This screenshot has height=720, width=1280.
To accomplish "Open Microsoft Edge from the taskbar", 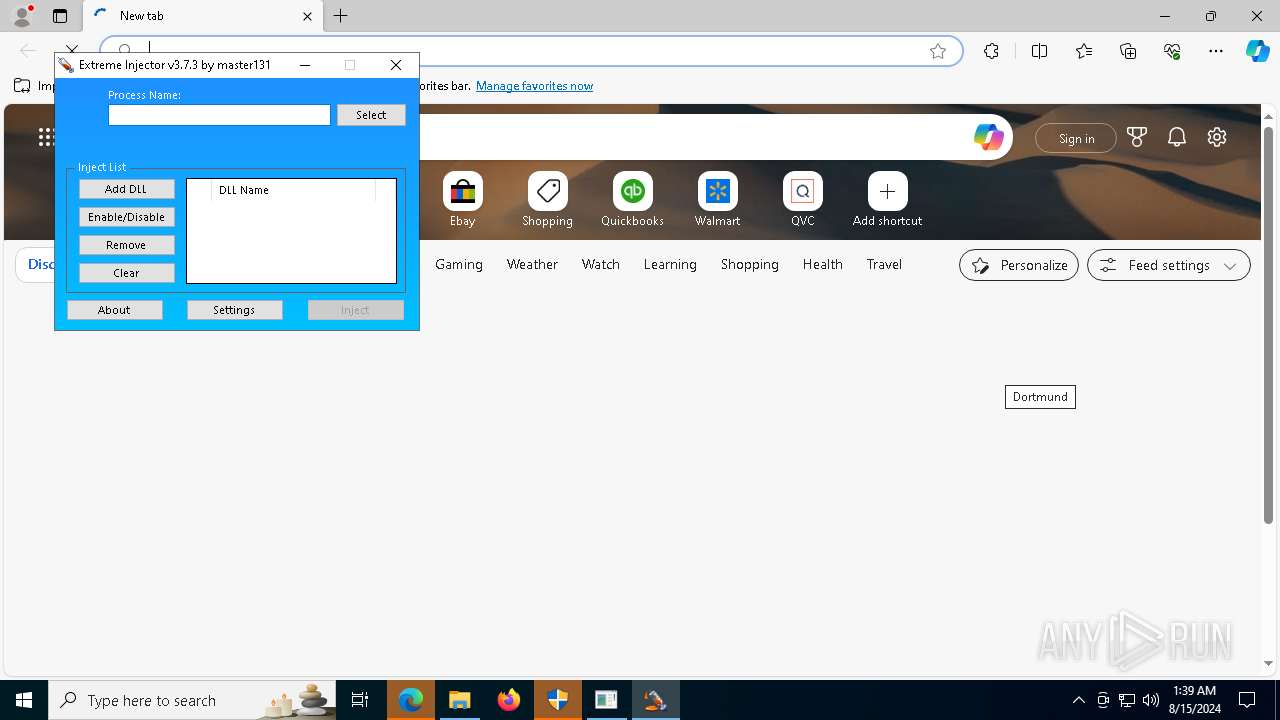I will click(x=411, y=700).
